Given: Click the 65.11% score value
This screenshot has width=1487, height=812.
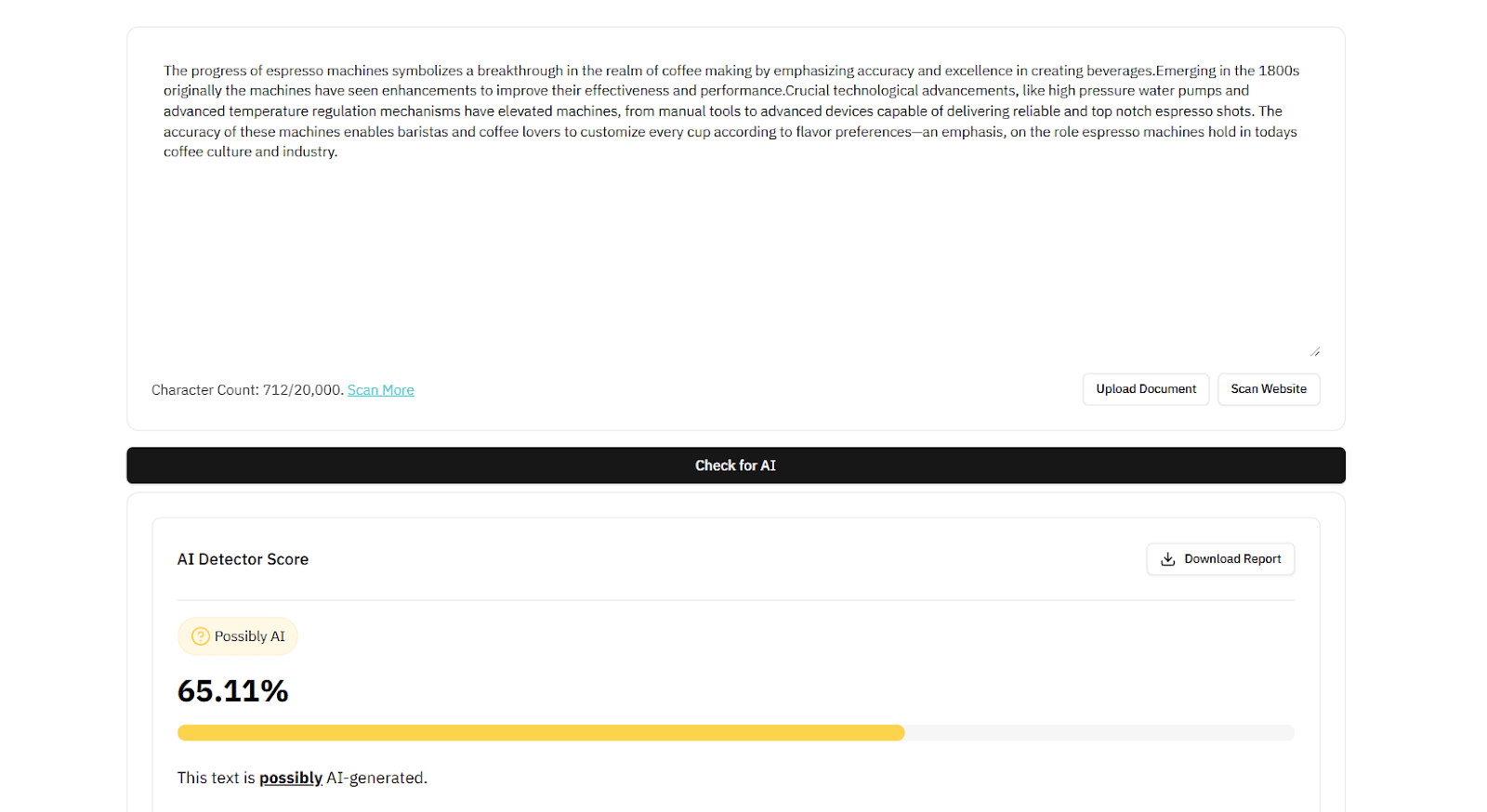Looking at the screenshot, I should [233, 691].
